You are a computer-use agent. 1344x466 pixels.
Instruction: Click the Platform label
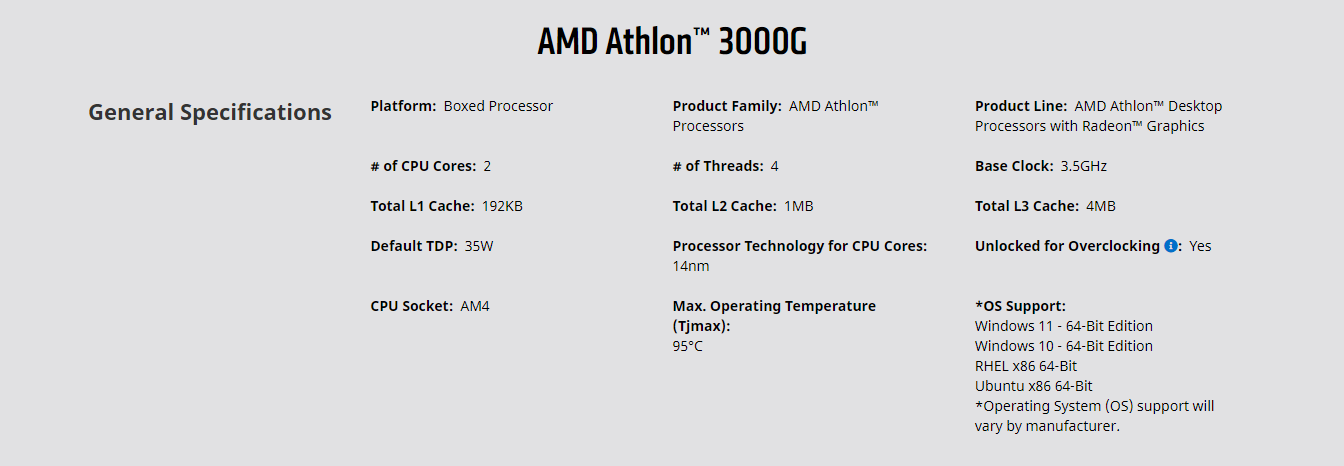[x=403, y=106]
